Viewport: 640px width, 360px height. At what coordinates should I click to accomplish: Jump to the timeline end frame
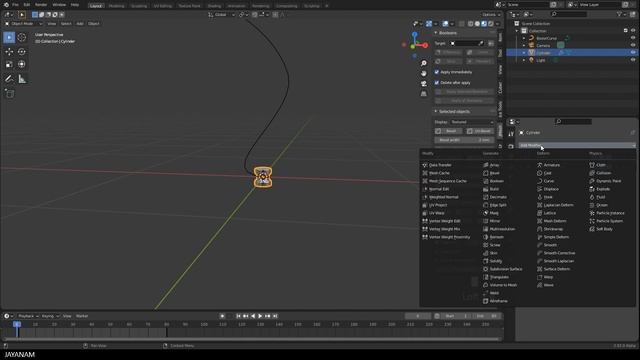tap(275, 316)
